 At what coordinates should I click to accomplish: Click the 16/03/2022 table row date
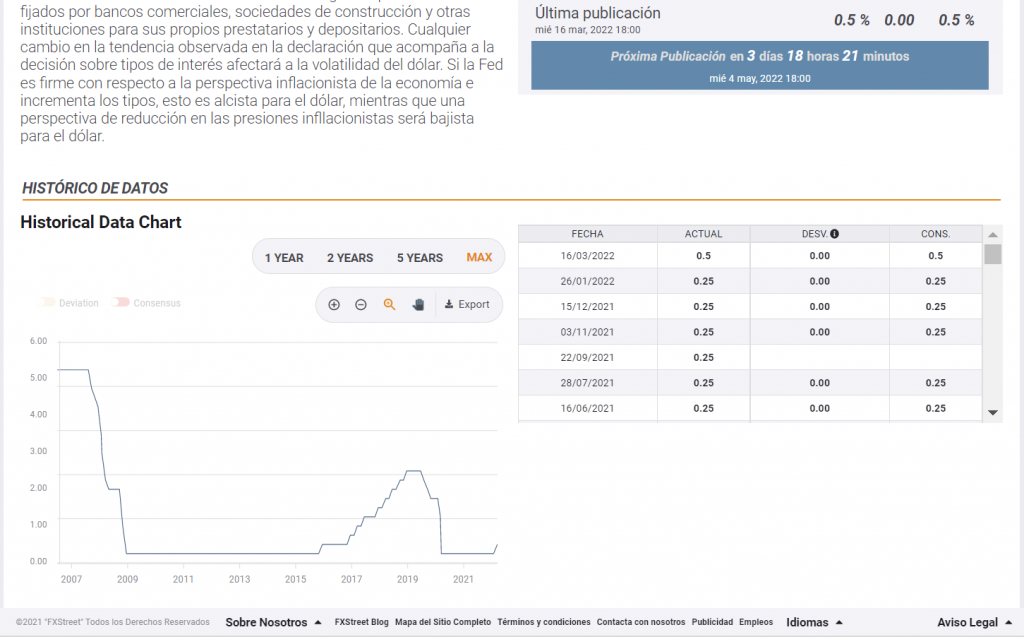pyautogui.click(x=587, y=255)
